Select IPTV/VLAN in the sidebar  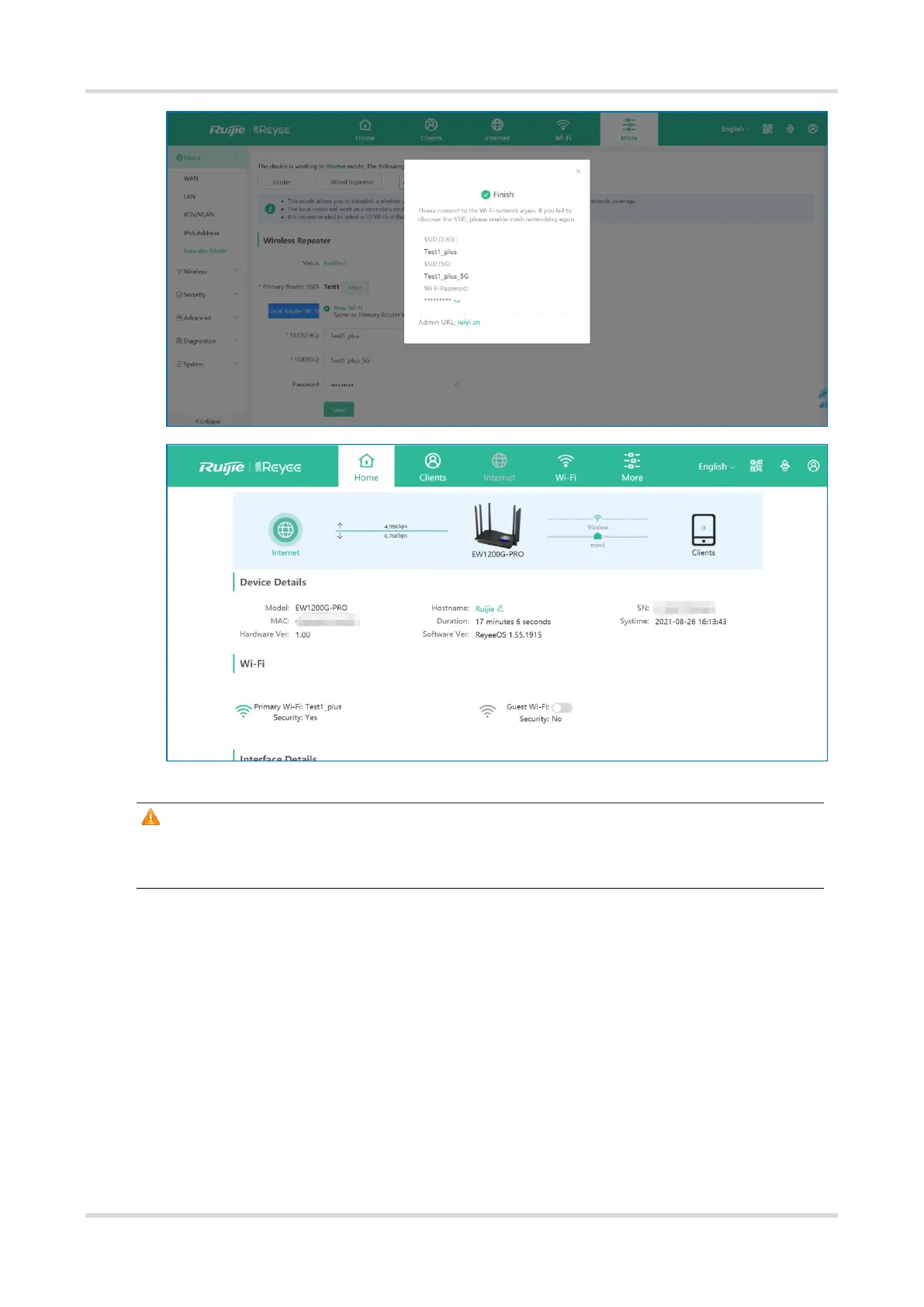pos(199,215)
